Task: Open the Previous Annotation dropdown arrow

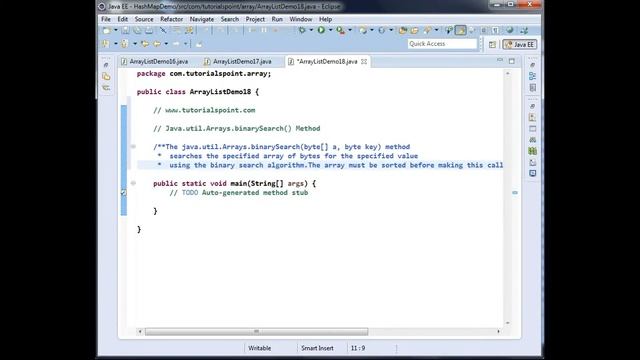Action: [134, 44]
